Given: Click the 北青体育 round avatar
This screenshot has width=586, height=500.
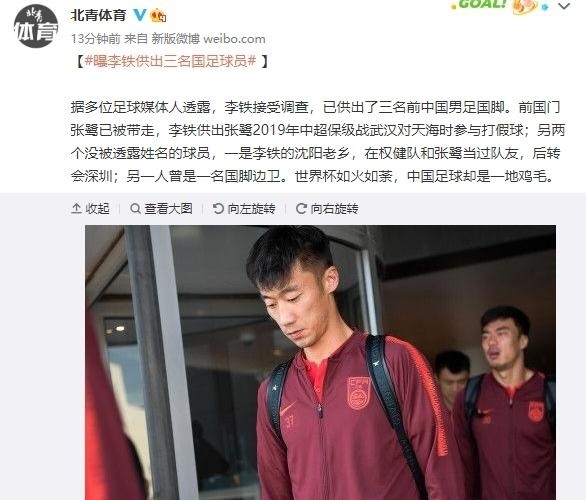Looking at the screenshot, I should click(x=36, y=26).
